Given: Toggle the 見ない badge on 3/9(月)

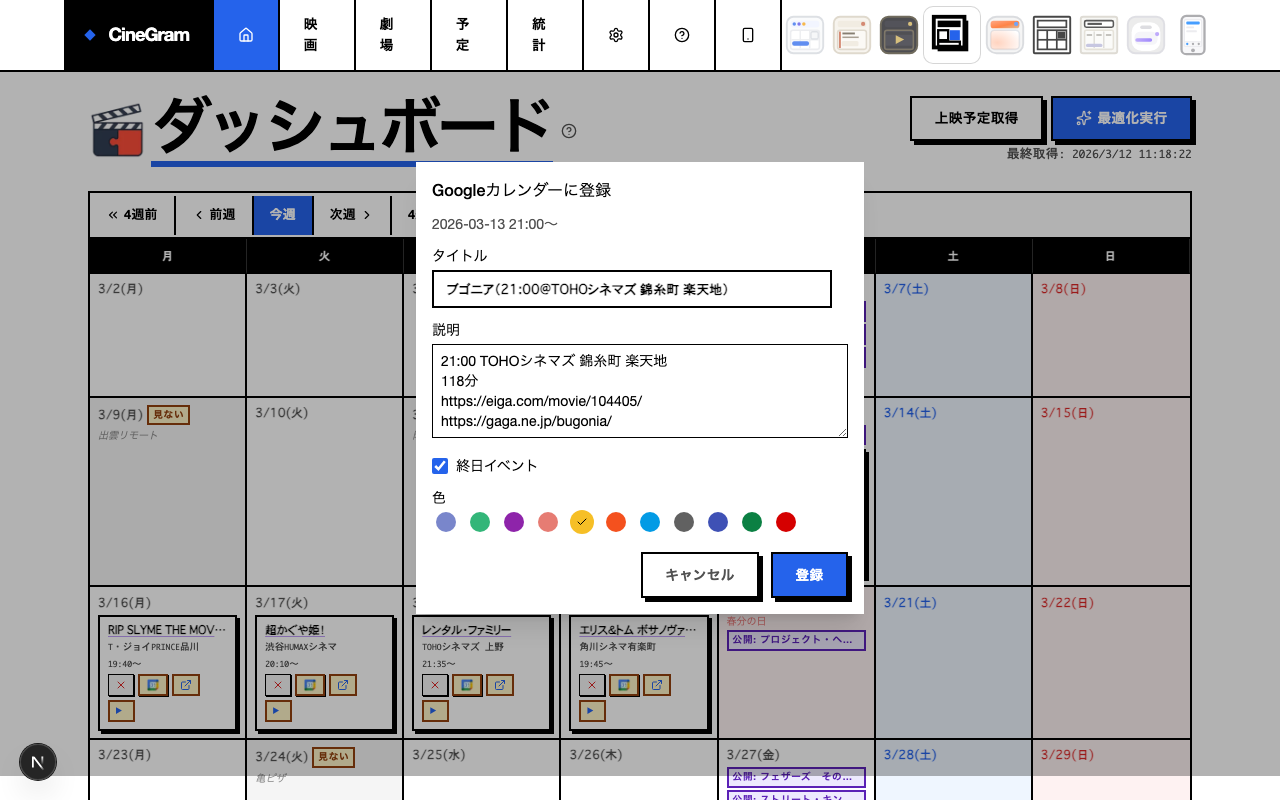Looking at the screenshot, I should 168,414.
